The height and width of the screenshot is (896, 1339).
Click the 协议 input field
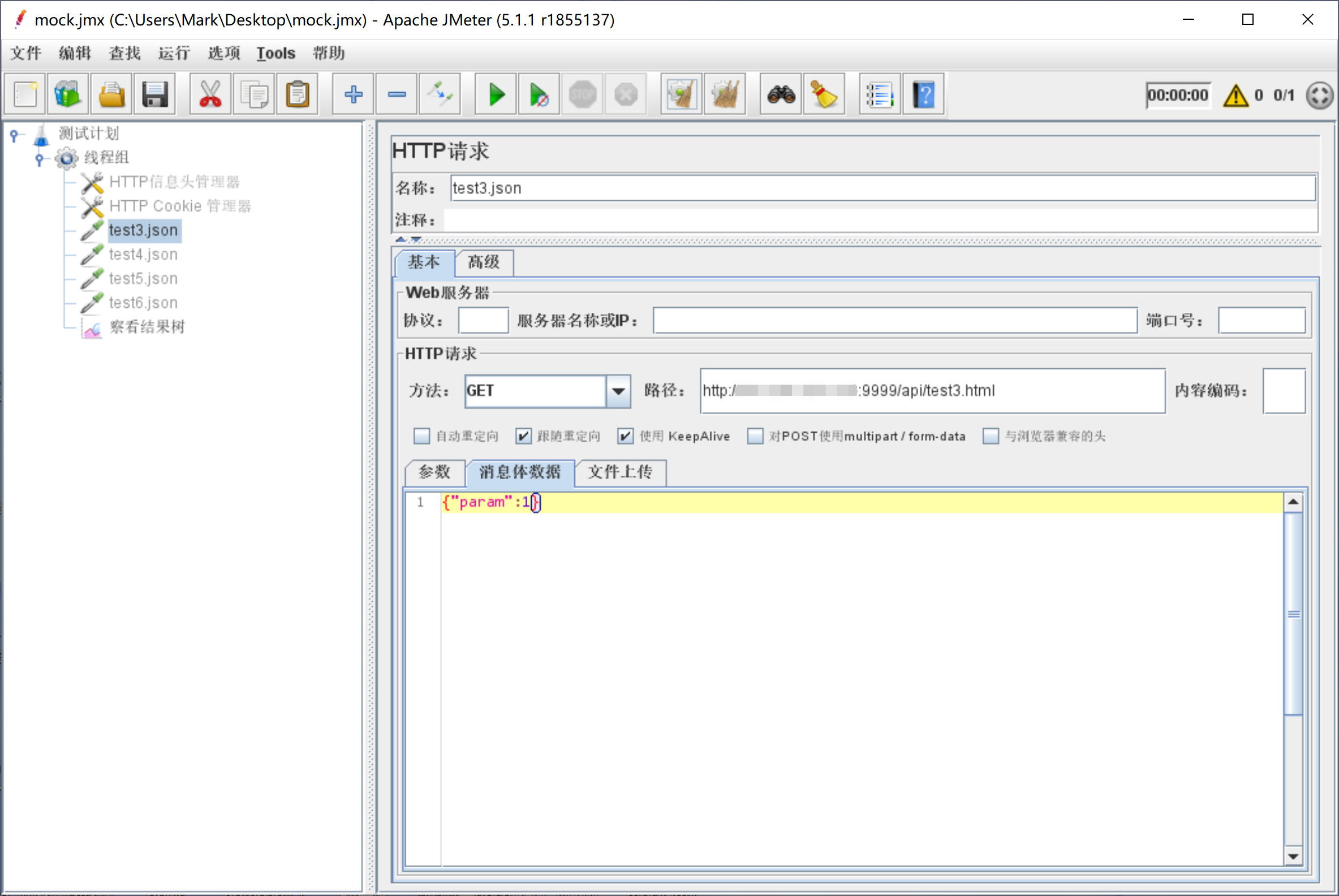484,321
